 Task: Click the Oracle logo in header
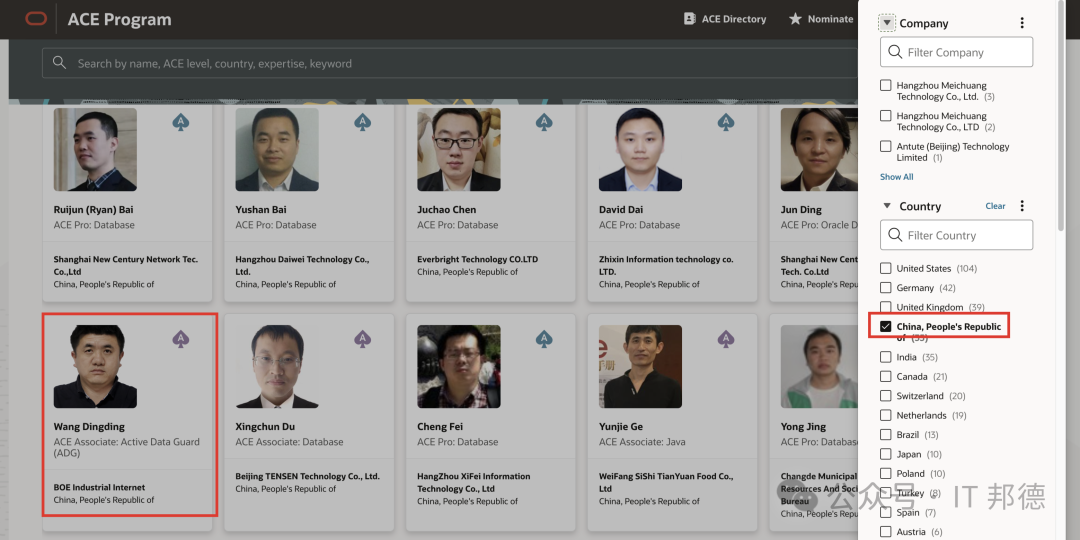pyautogui.click(x=36, y=19)
